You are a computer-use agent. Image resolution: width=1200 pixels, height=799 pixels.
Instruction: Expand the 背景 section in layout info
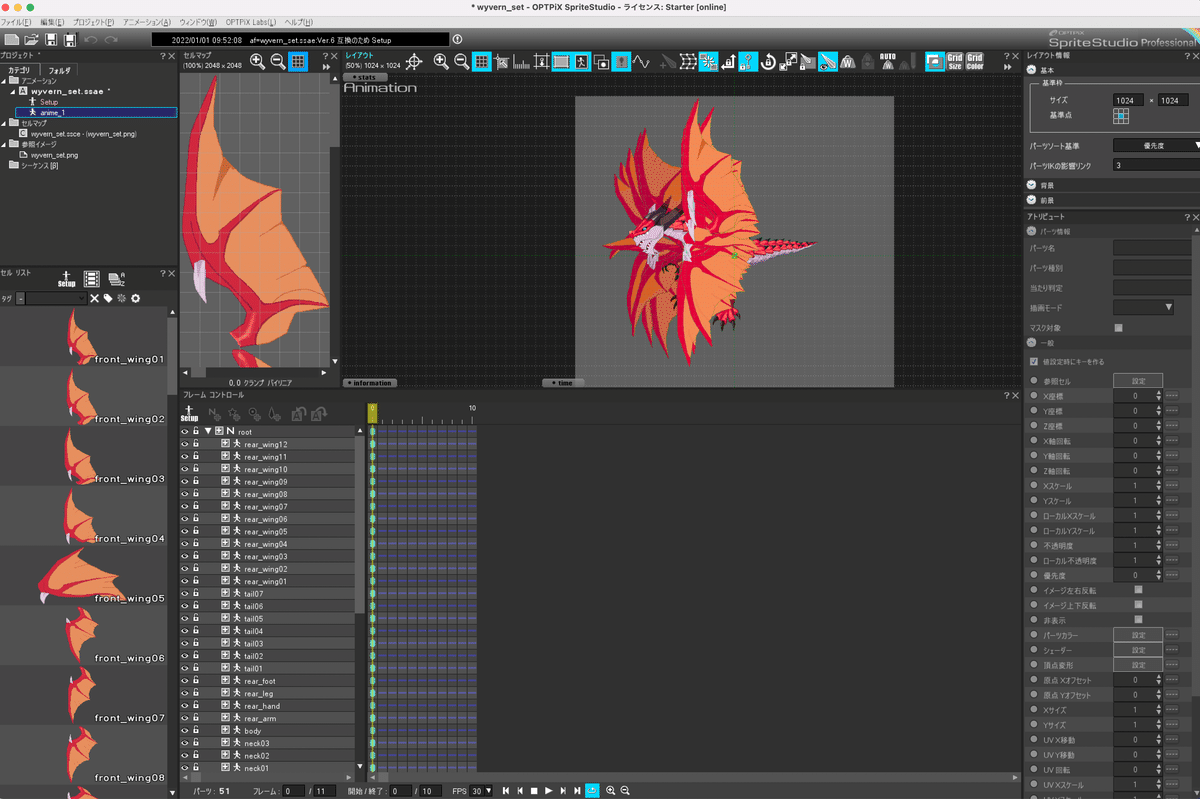(1031, 185)
